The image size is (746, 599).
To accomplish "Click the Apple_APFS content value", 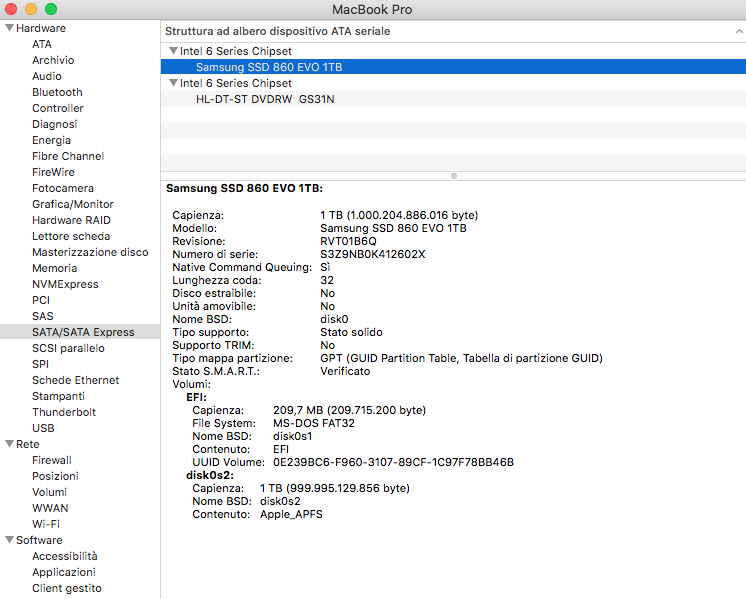I will click(291, 514).
